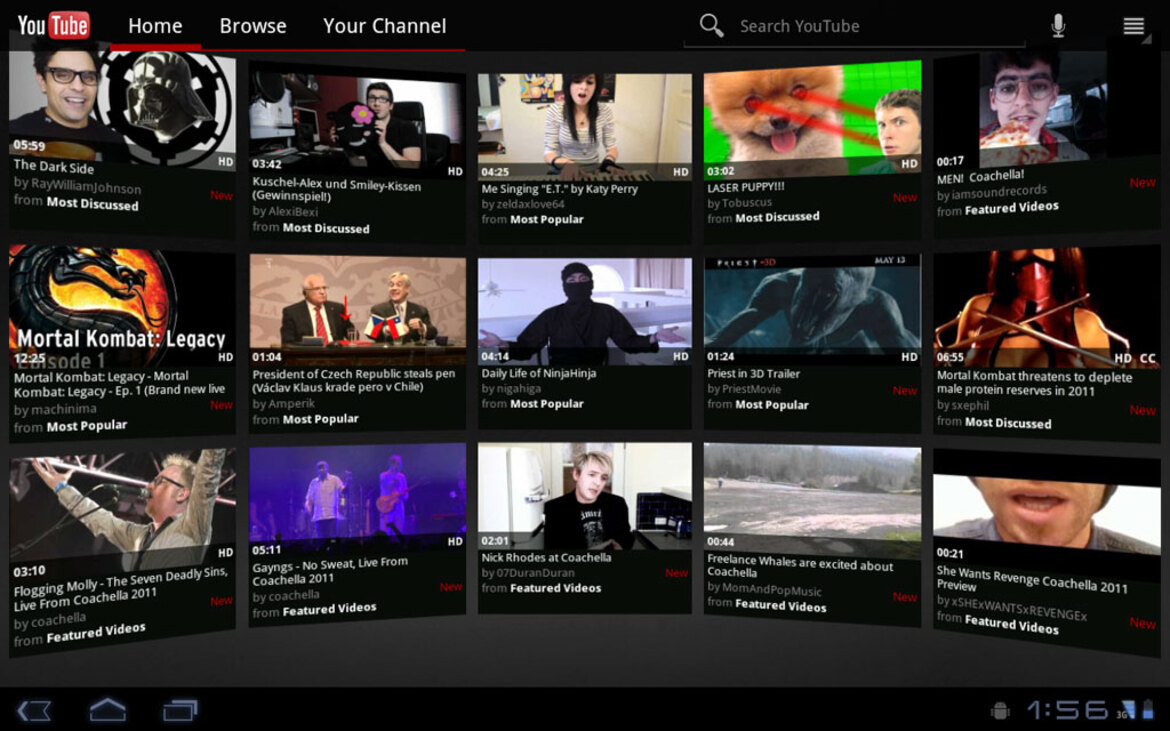Tap the Android back button
The width and height of the screenshot is (1170, 731).
point(34,710)
